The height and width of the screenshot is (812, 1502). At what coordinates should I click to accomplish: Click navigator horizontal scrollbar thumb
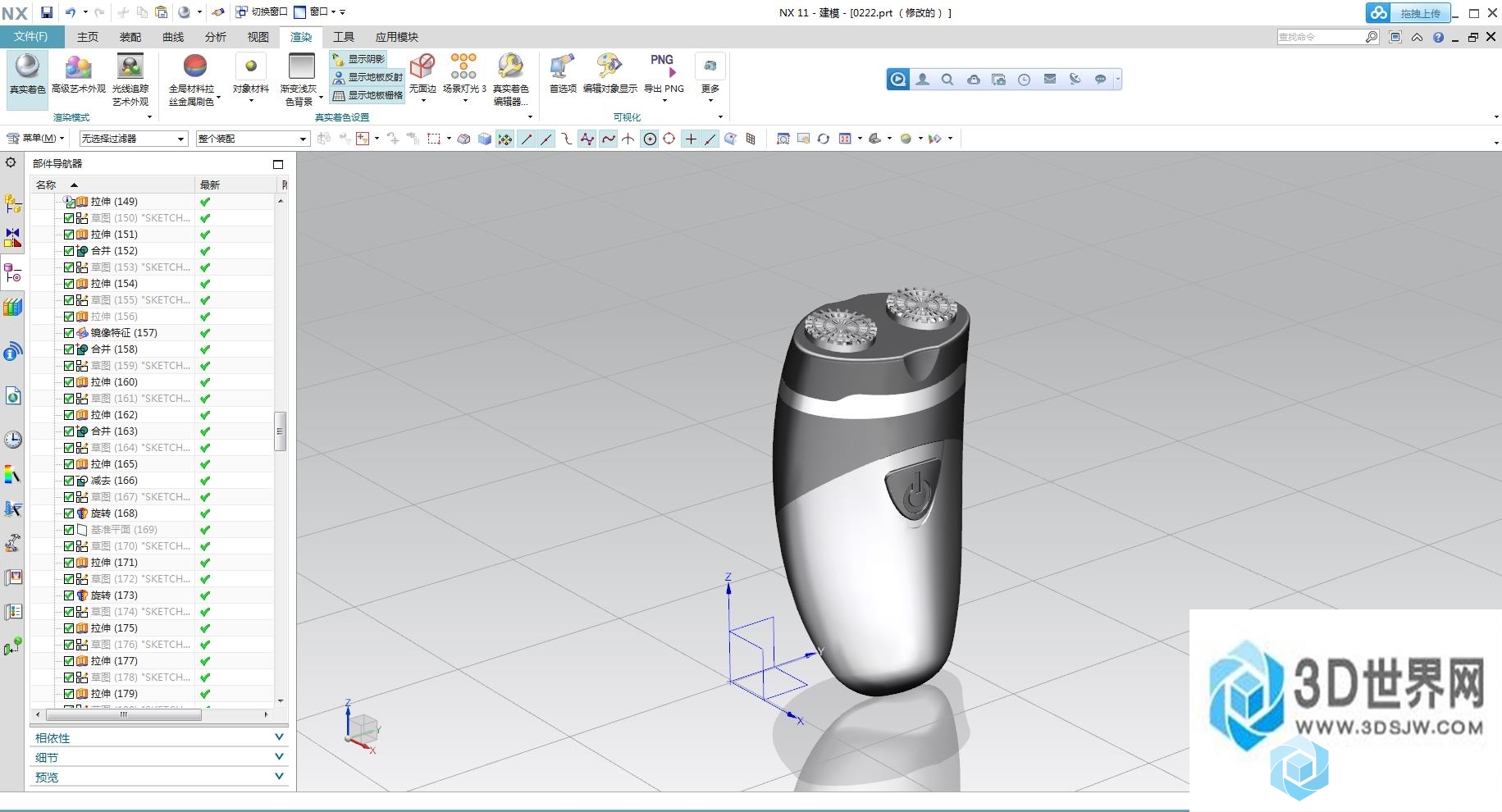124,715
